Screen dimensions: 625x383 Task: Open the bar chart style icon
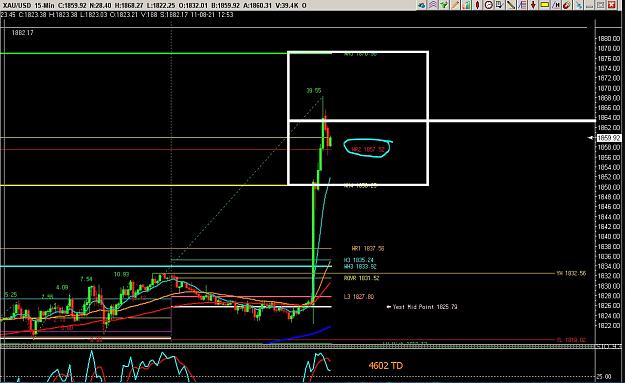[466, 5]
